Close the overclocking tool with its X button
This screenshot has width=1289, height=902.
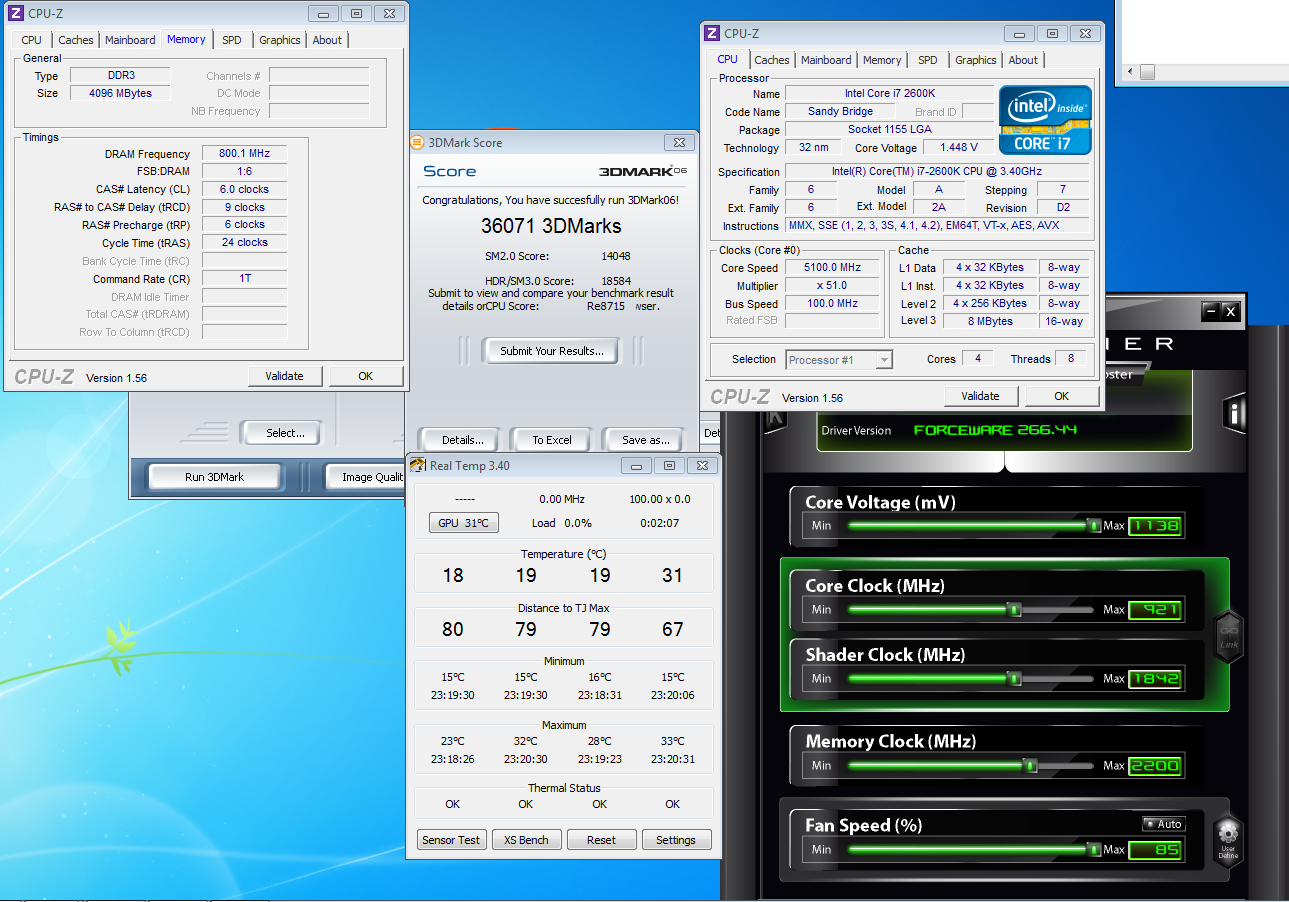point(1231,312)
